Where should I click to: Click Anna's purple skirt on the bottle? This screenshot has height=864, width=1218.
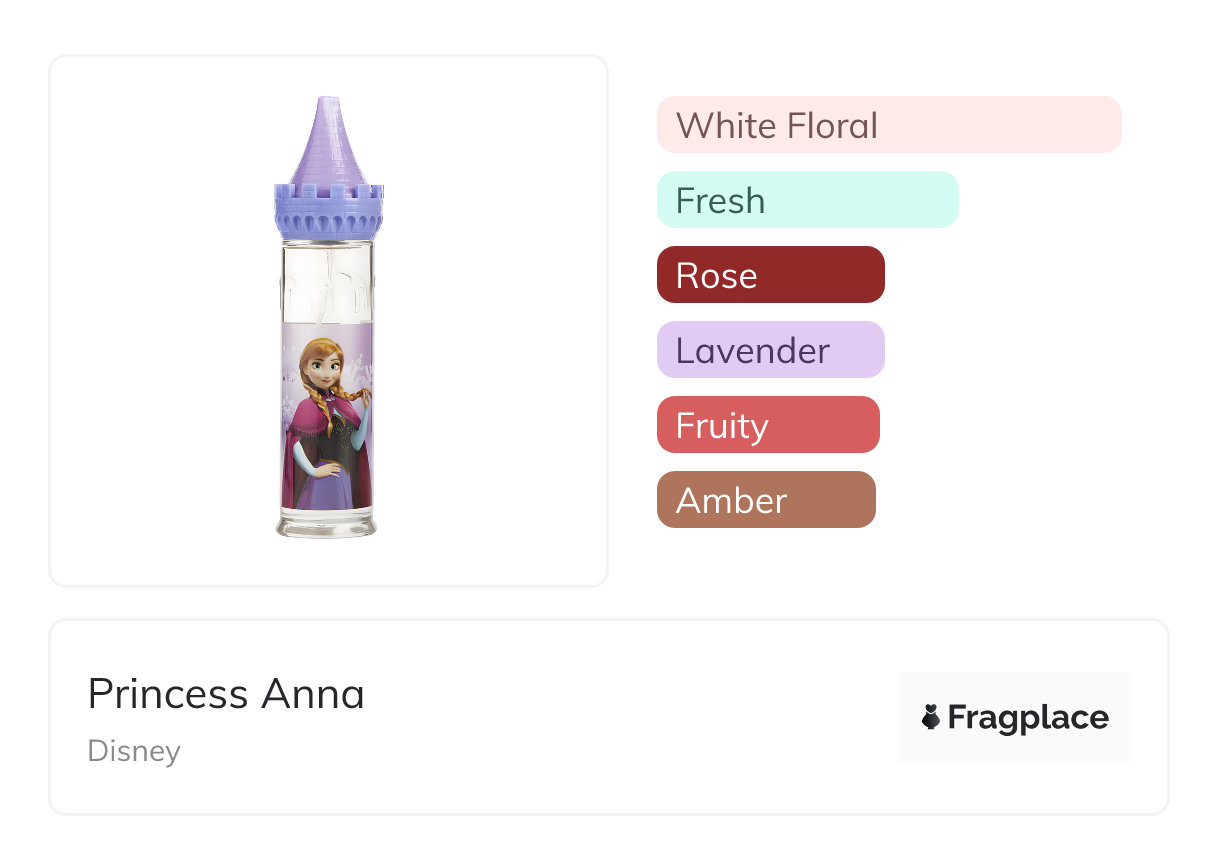coord(327,483)
